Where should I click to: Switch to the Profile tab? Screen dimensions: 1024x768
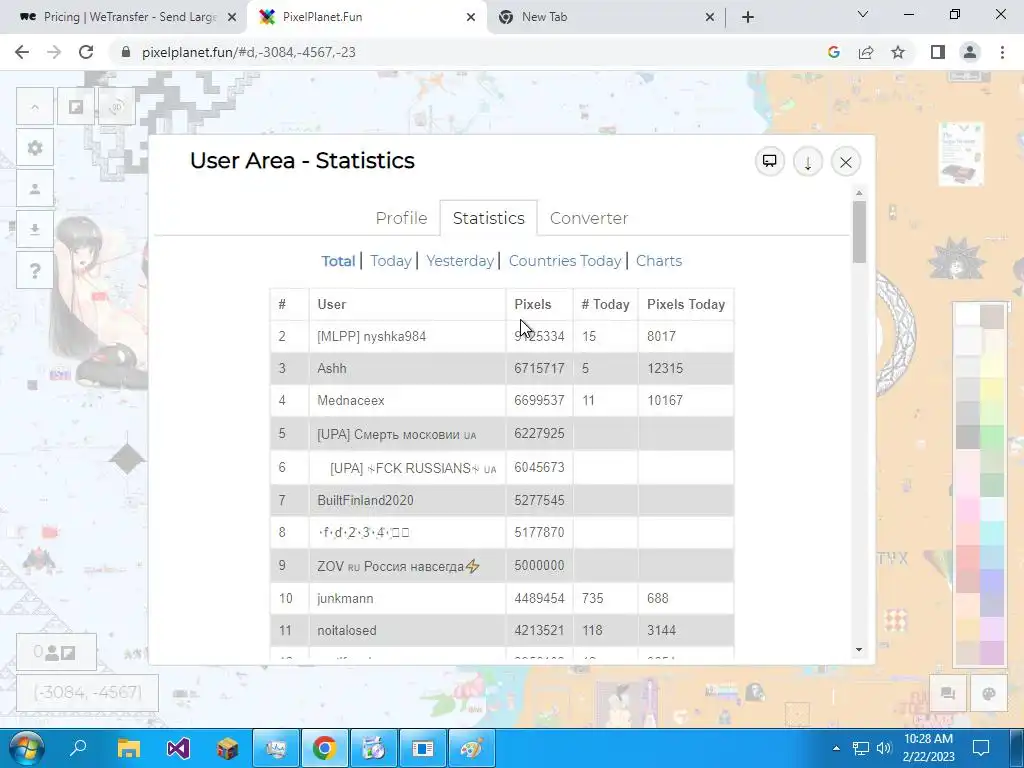(x=401, y=218)
